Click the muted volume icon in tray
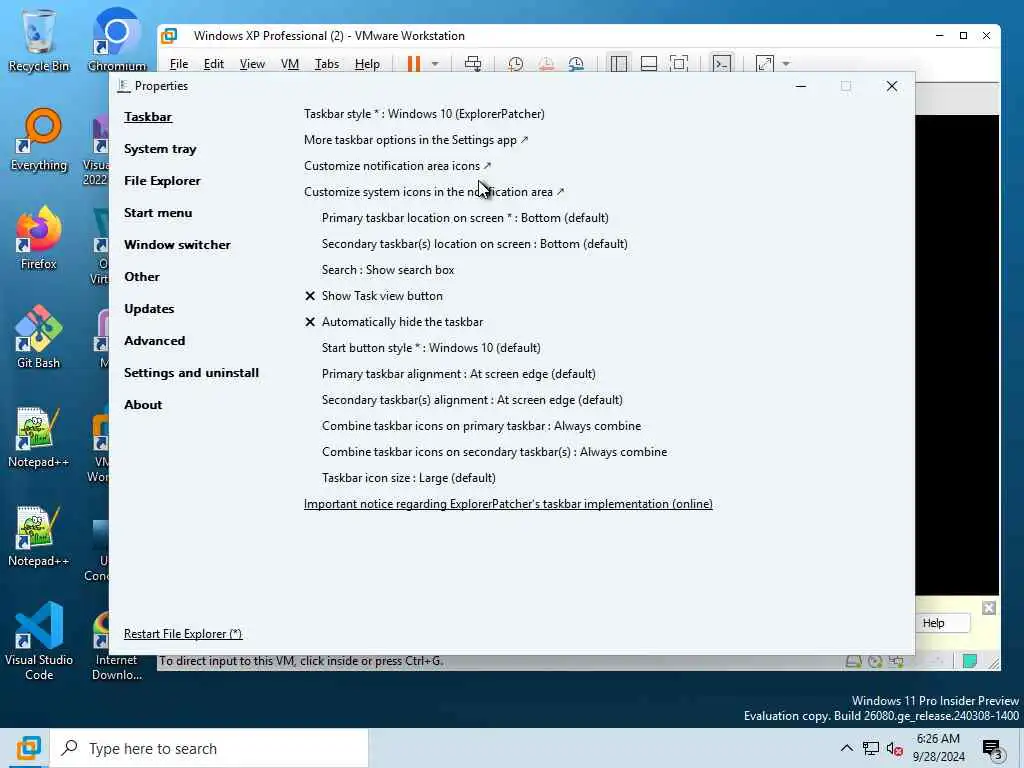The height and width of the screenshot is (768, 1024). click(x=894, y=748)
